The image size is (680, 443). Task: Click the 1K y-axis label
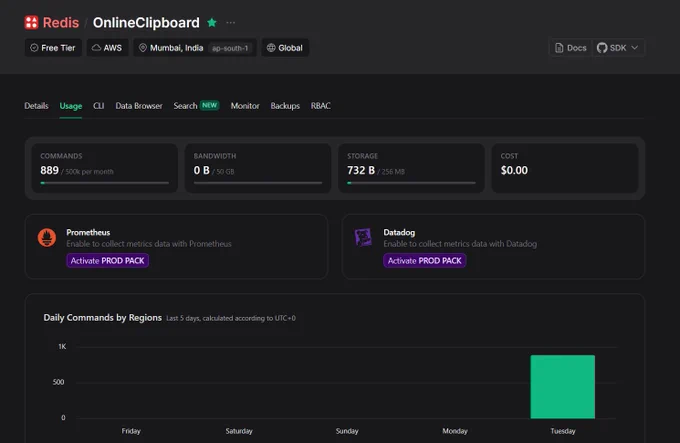(62, 346)
